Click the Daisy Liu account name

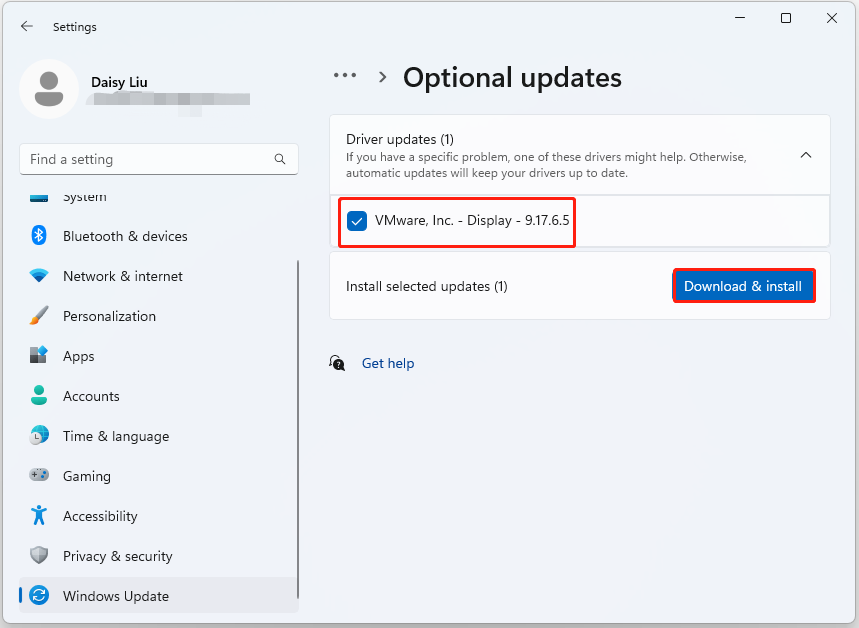tap(119, 82)
